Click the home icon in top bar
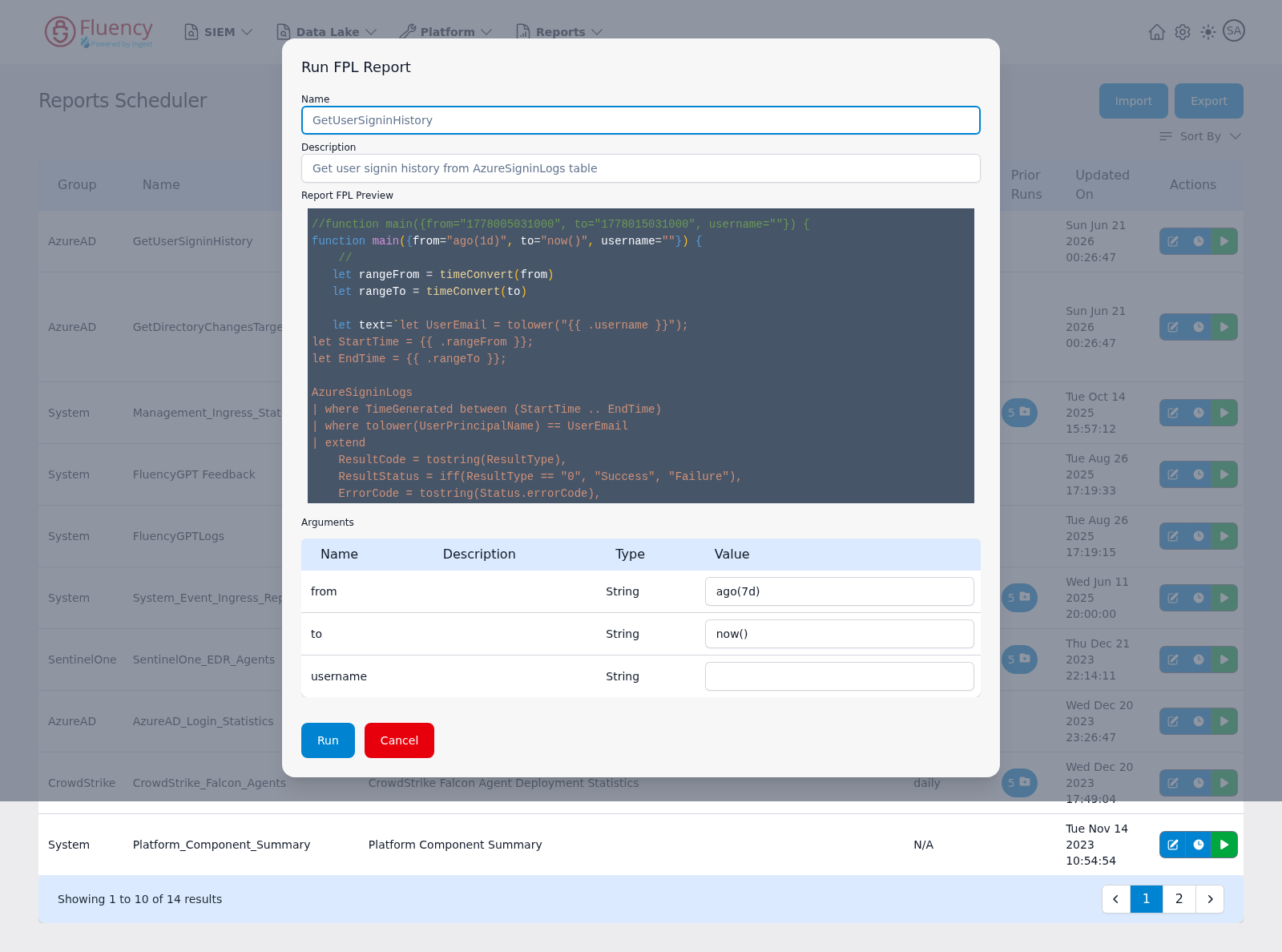Screen dimensions: 1282x952 [1156, 32]
